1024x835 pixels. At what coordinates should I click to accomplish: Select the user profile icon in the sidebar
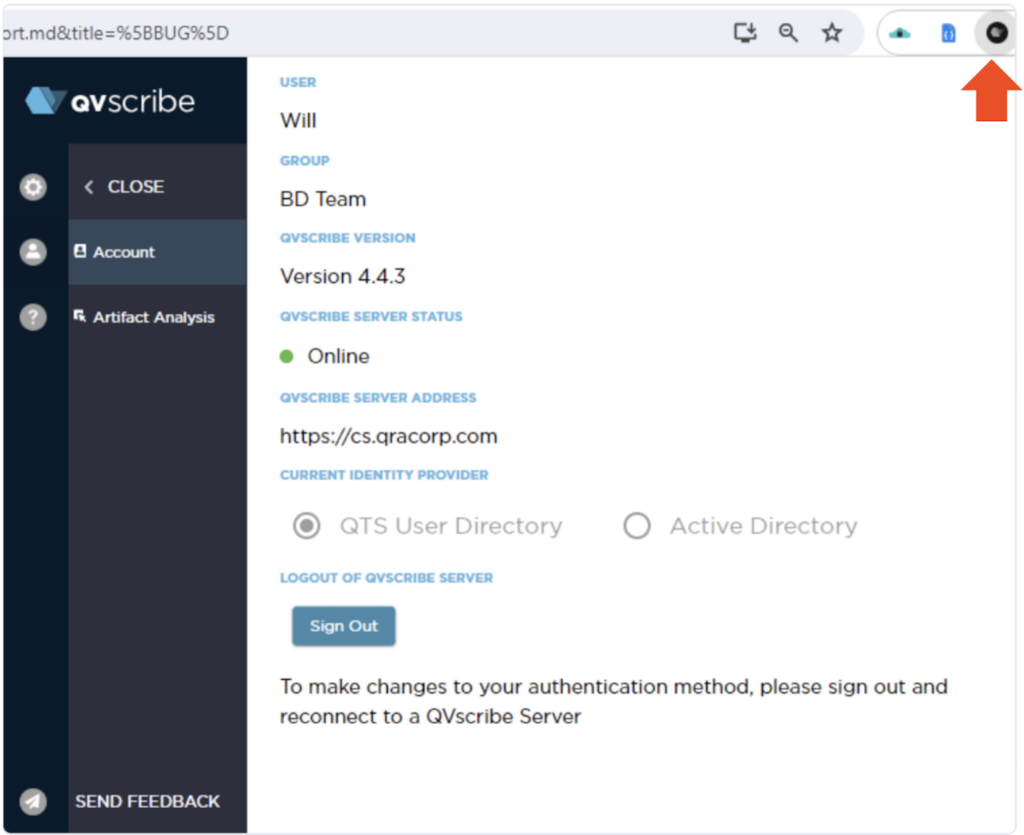point(33,252)
